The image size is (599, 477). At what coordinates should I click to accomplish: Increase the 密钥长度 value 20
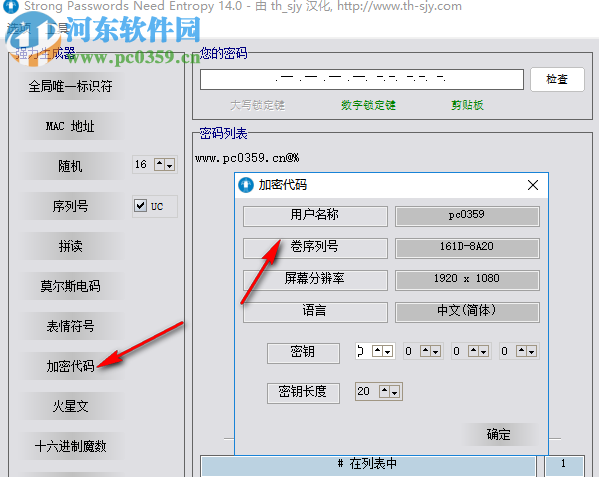point(384,391)
